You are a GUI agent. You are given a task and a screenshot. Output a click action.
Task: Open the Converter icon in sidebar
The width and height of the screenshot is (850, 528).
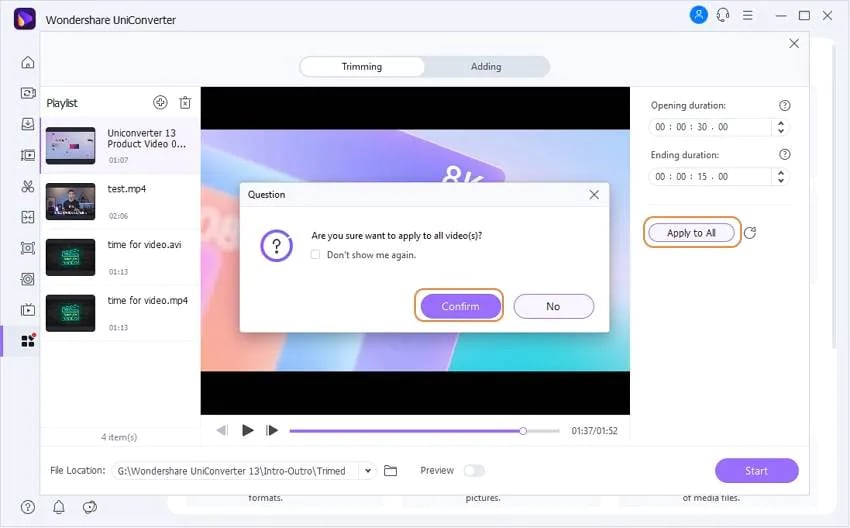coord(28,93)
